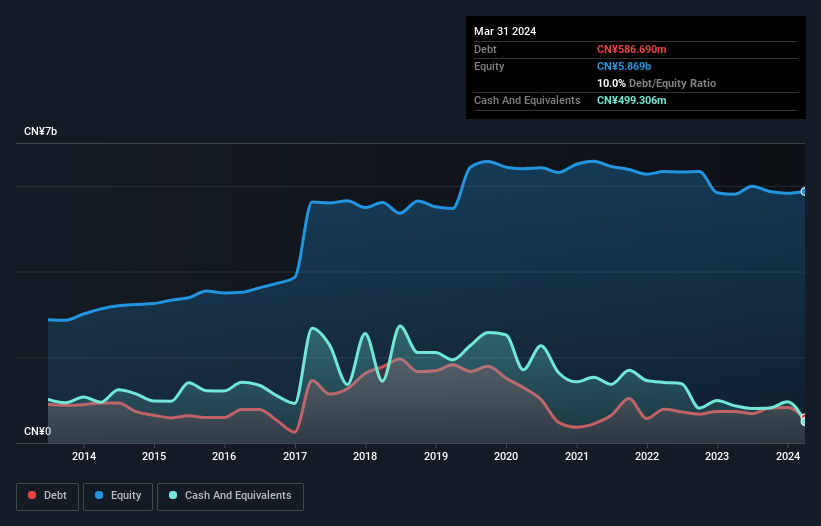The height and width of the screenshot is (526, 821).
Task: Click the teal Cash And Equivalents legend dot
Action: pos(173,495)
